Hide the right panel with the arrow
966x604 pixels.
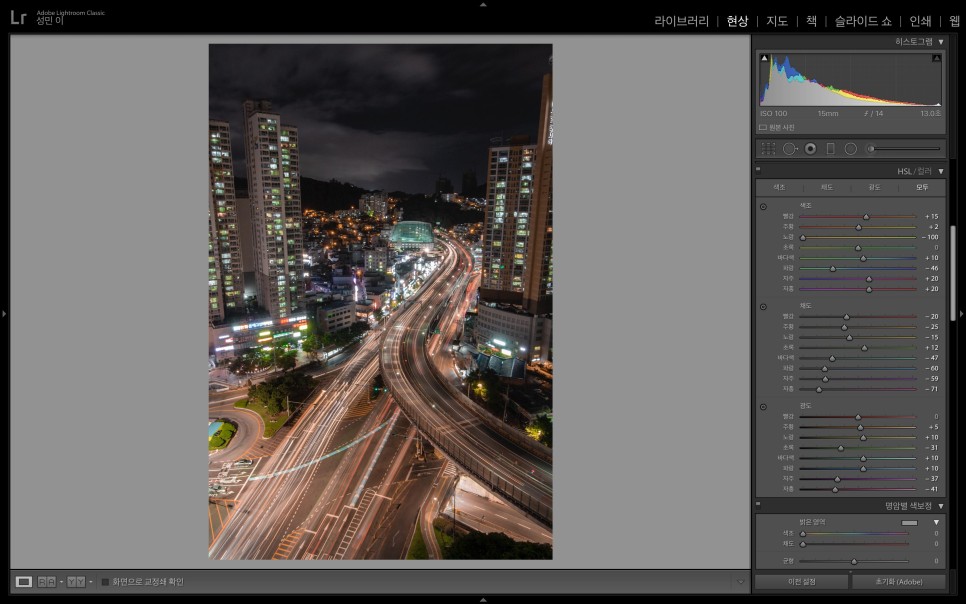(962, 314)
